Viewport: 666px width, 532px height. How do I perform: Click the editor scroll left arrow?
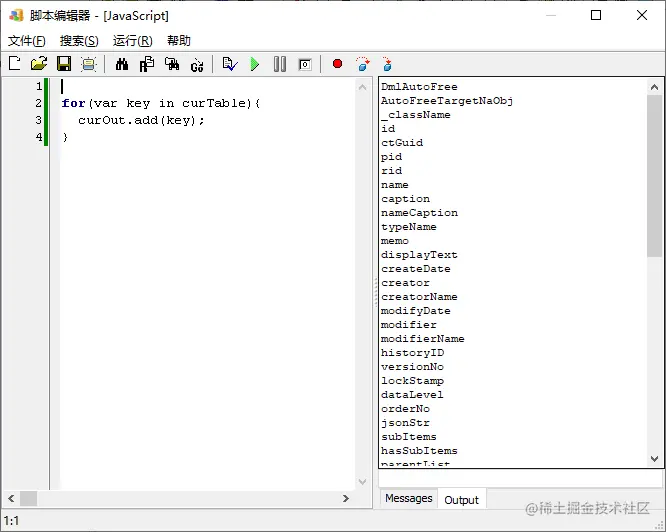pyautogui.click(x=11, y=498)
